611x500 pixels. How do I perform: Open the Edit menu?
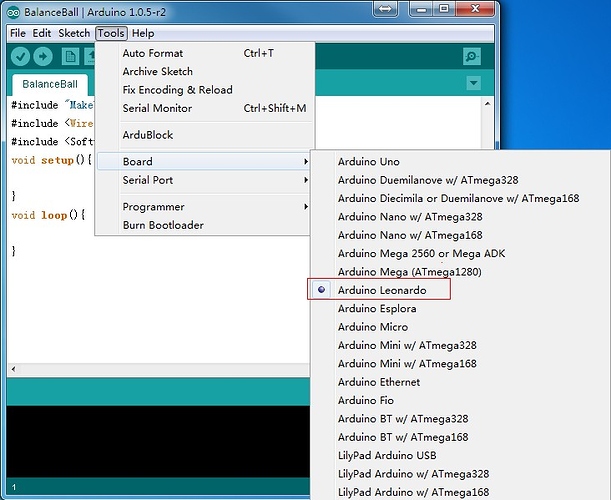[42, 34]
